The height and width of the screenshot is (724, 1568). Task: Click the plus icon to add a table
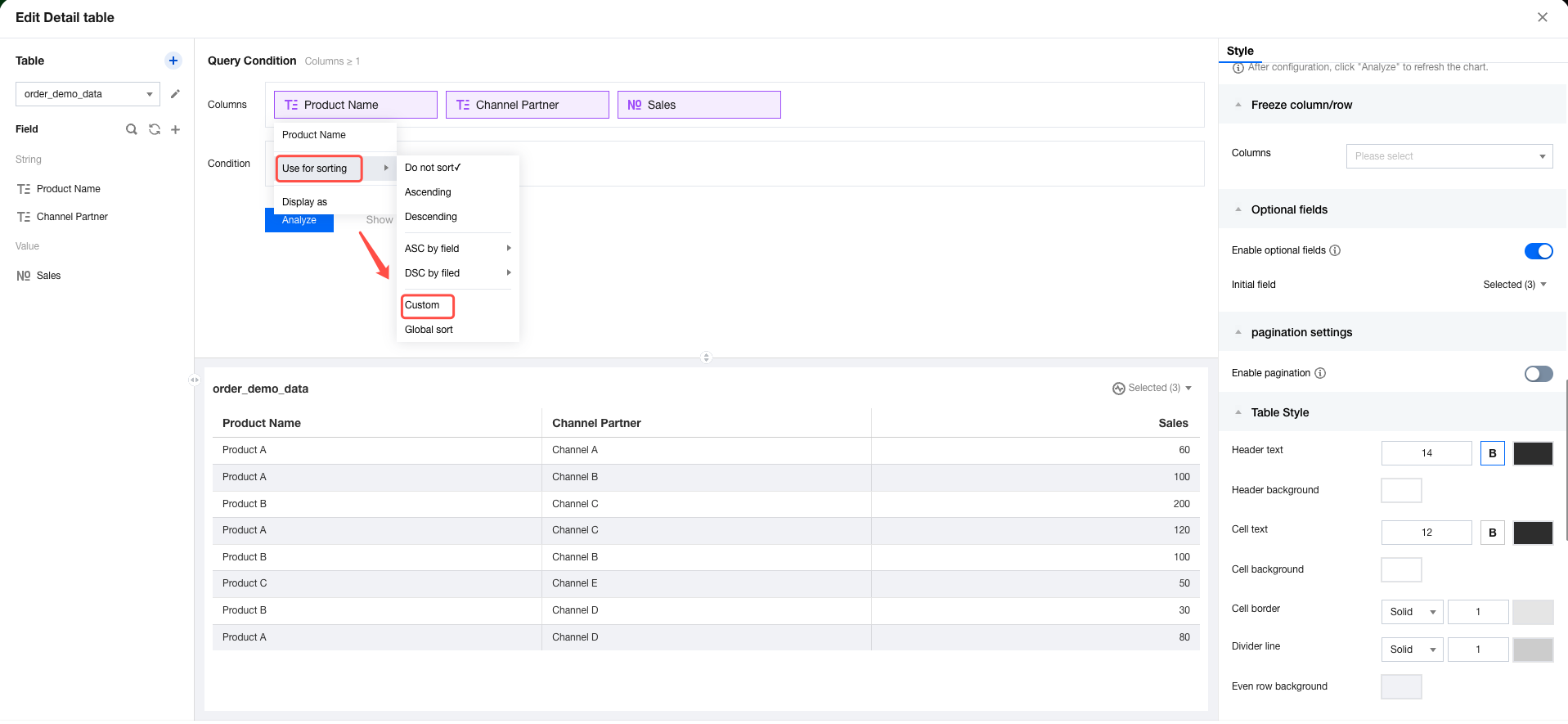click(x=173, y=61)
